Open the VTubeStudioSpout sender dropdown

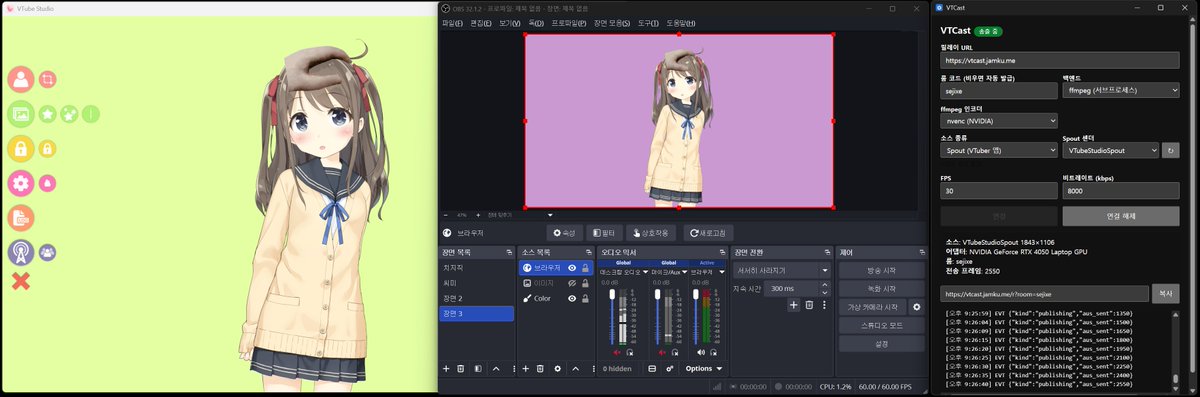coord(1110,150)
